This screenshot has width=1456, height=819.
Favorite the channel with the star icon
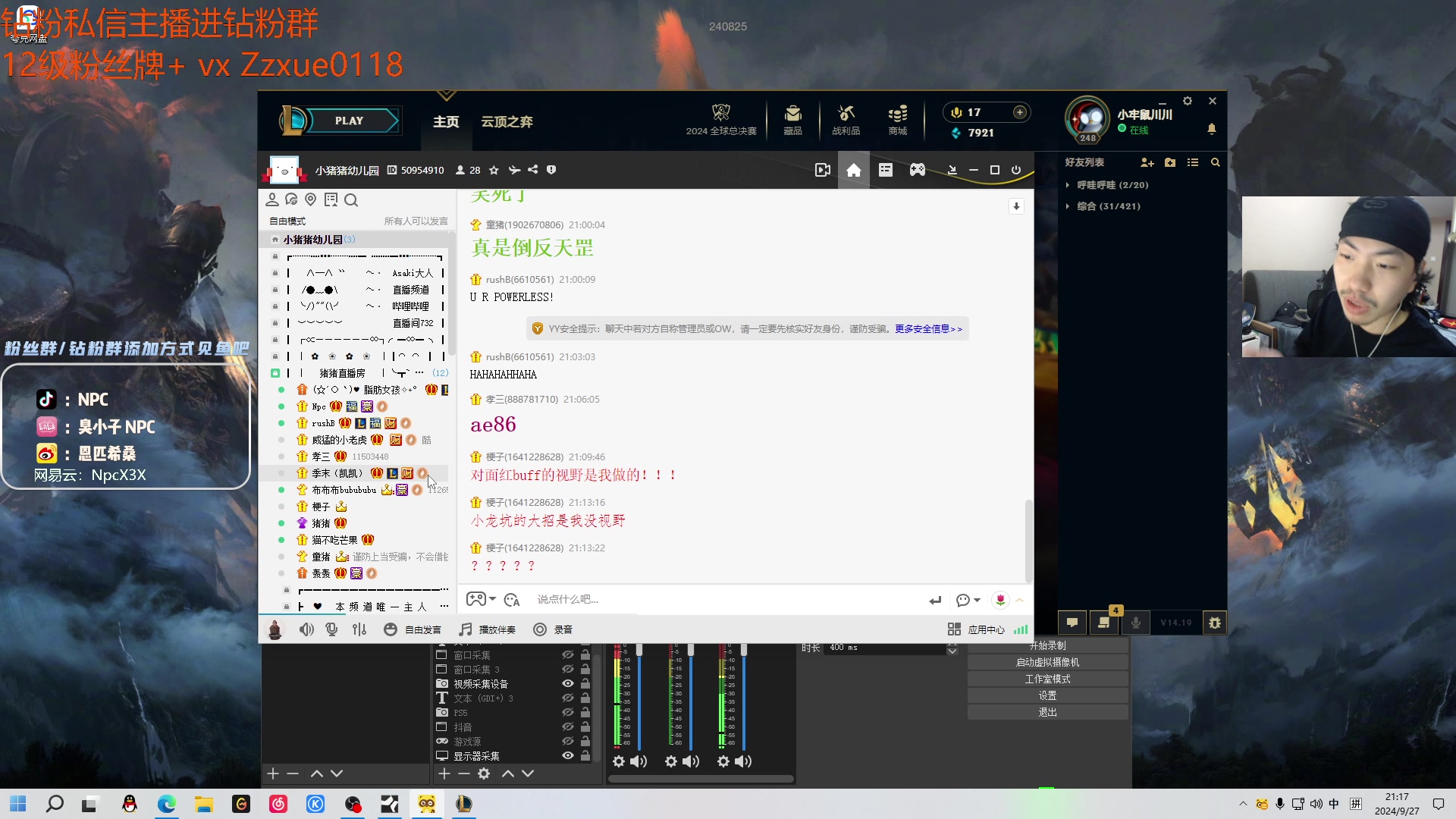pos(494,170)
